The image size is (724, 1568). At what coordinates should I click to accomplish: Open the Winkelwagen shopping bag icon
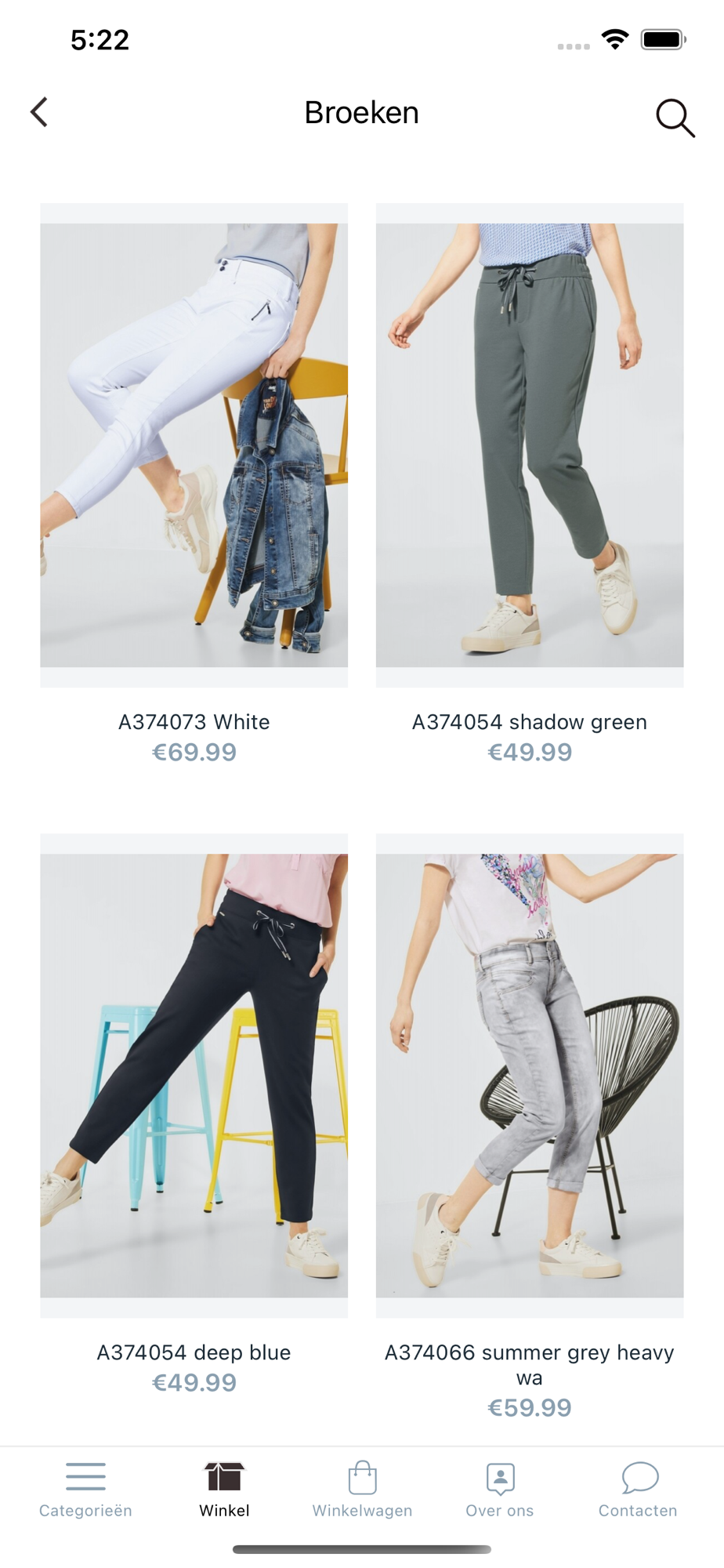[x=362, y=1477]
